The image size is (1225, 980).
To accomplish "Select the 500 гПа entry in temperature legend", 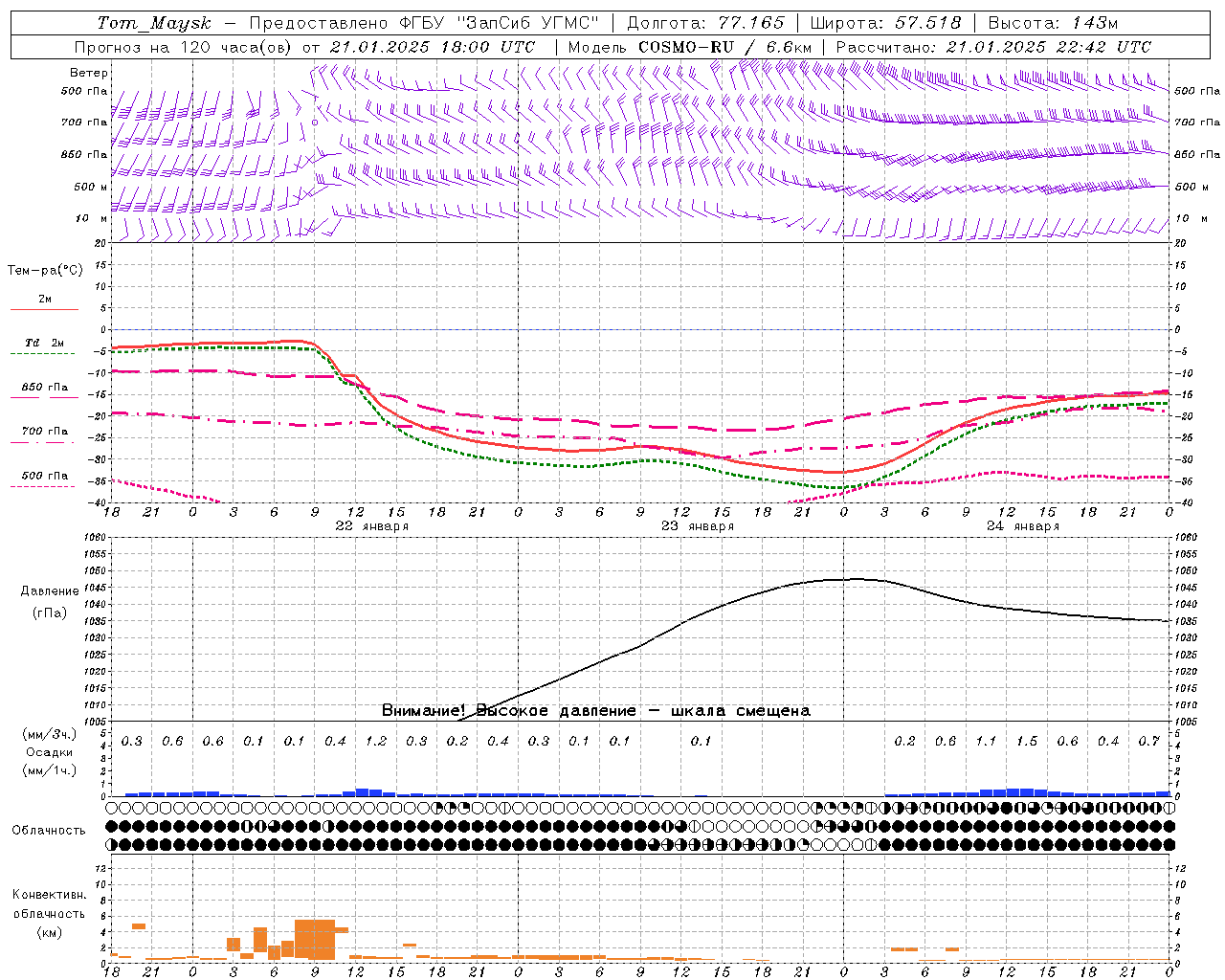I will [45, 476].
